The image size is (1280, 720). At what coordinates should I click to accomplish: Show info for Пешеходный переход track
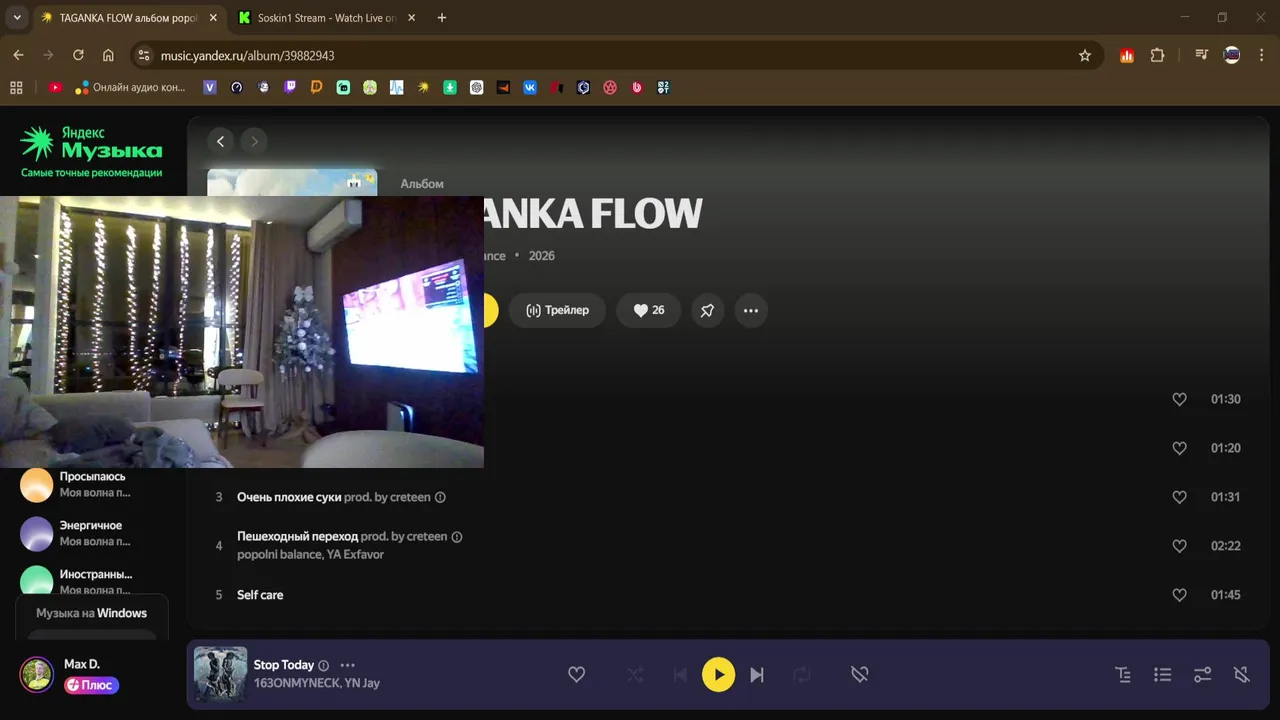tap(457, 537)
